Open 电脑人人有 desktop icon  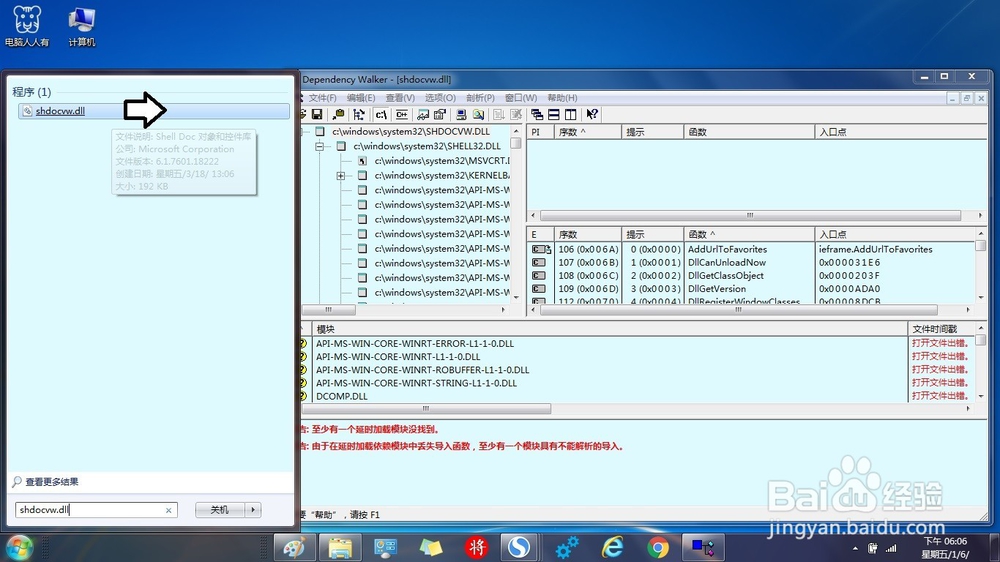(27, 27)
